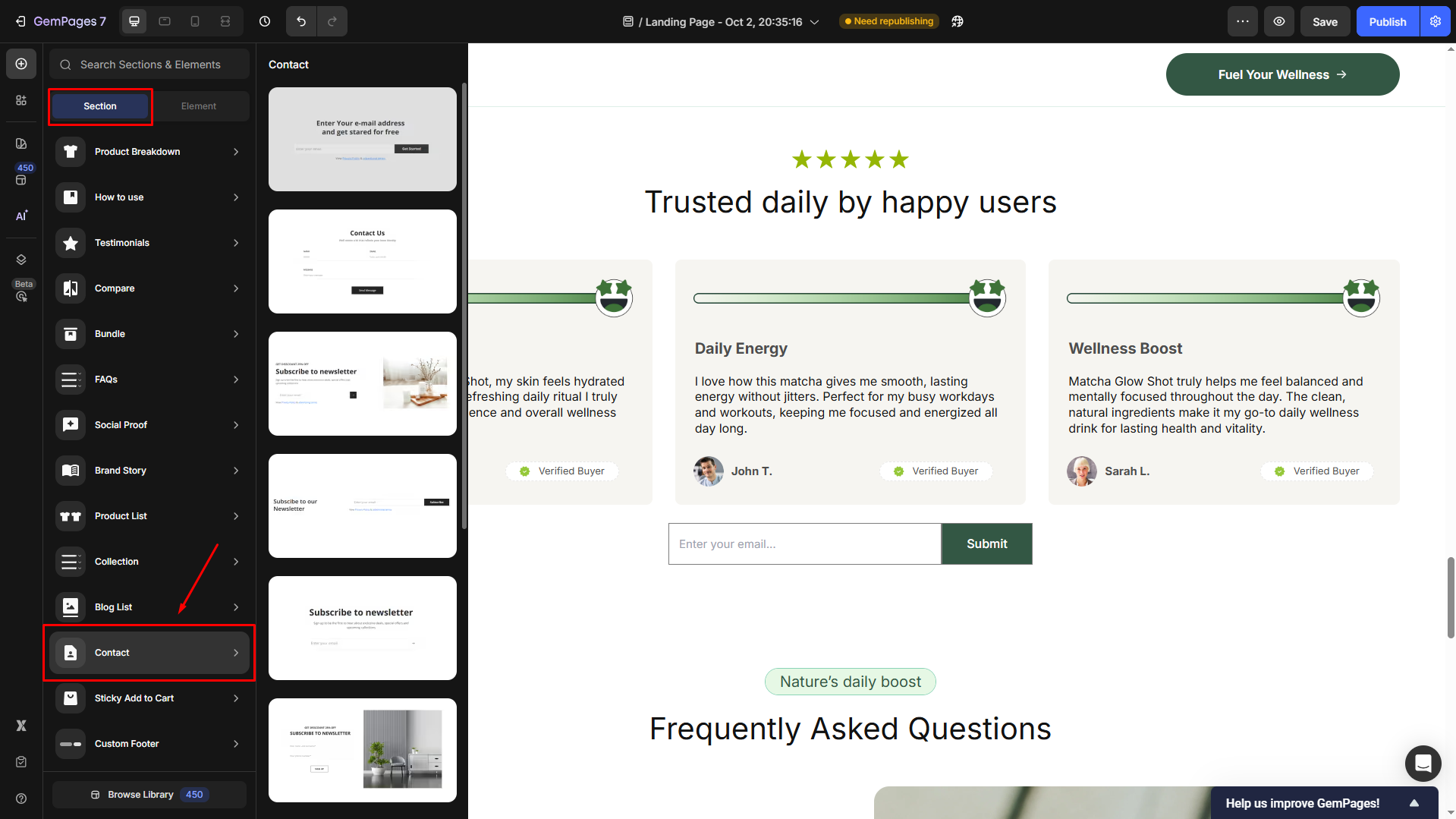Choose the 'Contact Us' form template
This screenshot has height=819, width=1456.
pos(363,261)
